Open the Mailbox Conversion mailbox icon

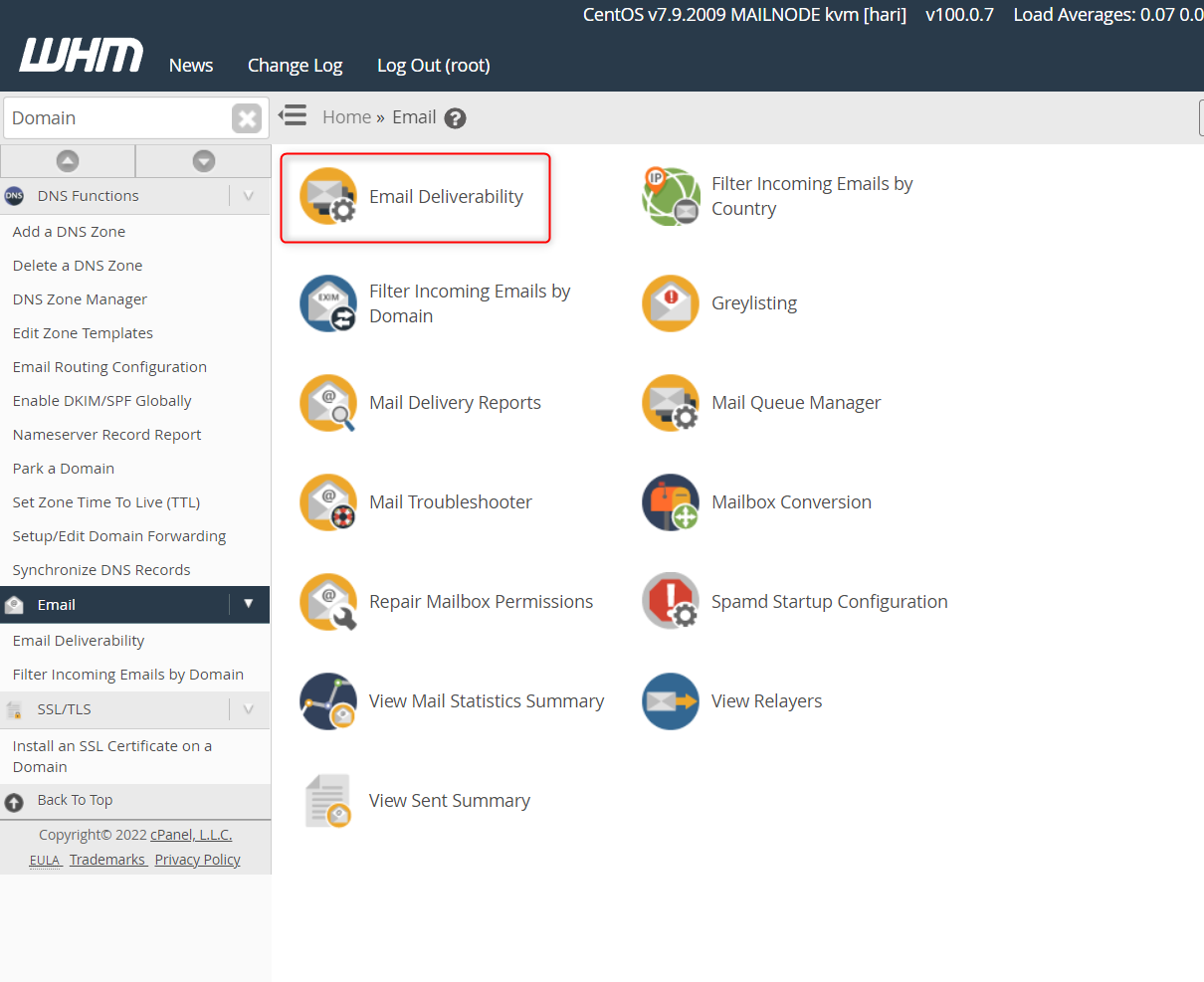[671, 502]
